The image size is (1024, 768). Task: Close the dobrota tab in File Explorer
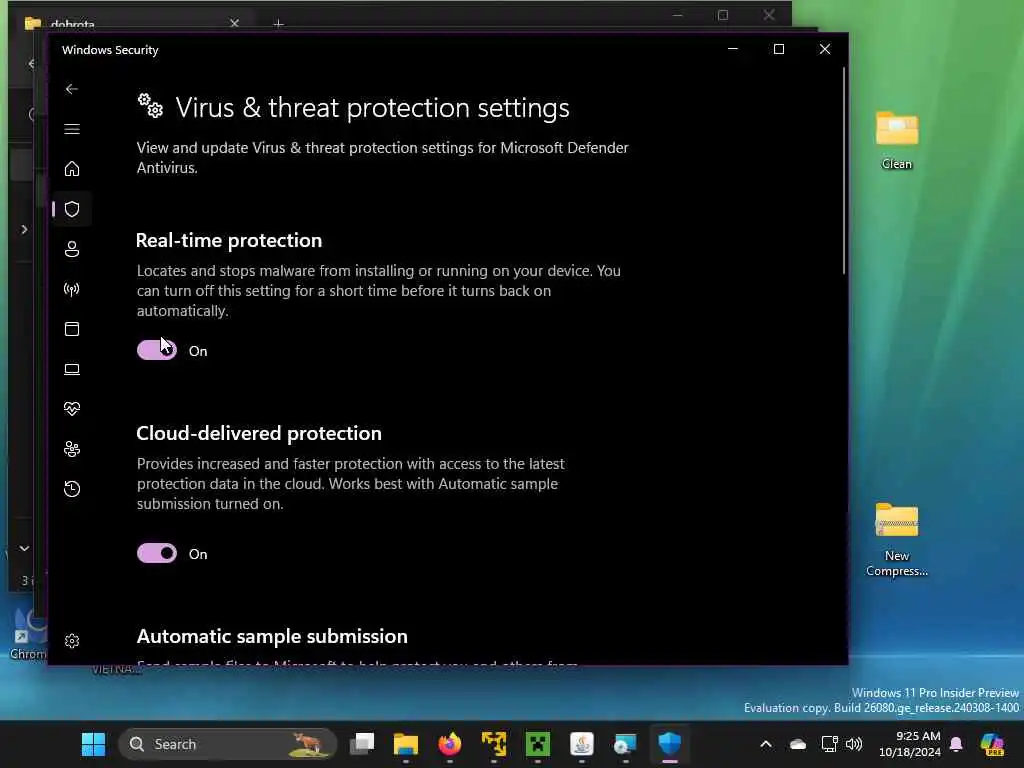[x=234, y=23]
